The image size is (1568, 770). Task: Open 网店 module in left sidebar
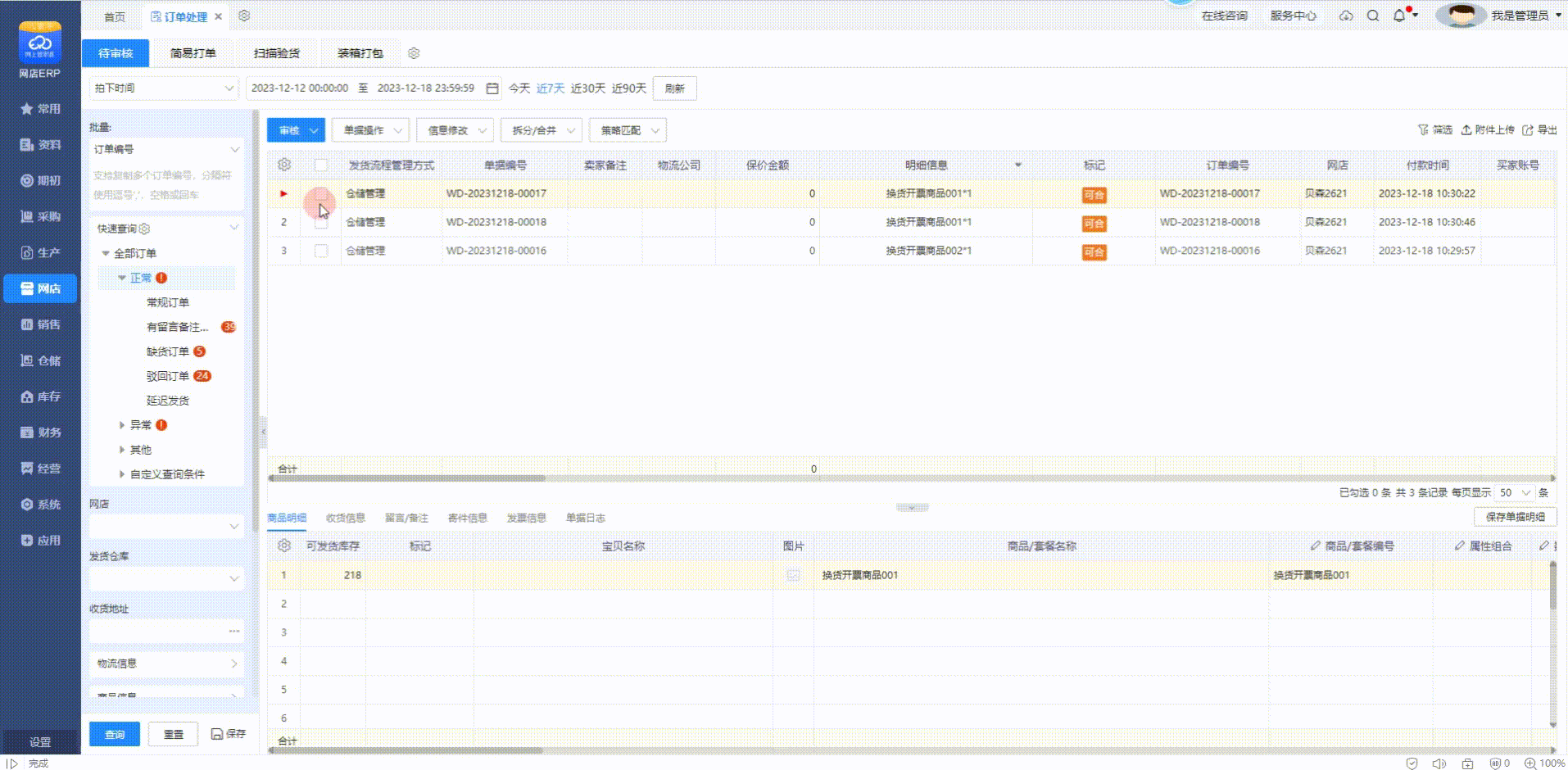point(40,288)
